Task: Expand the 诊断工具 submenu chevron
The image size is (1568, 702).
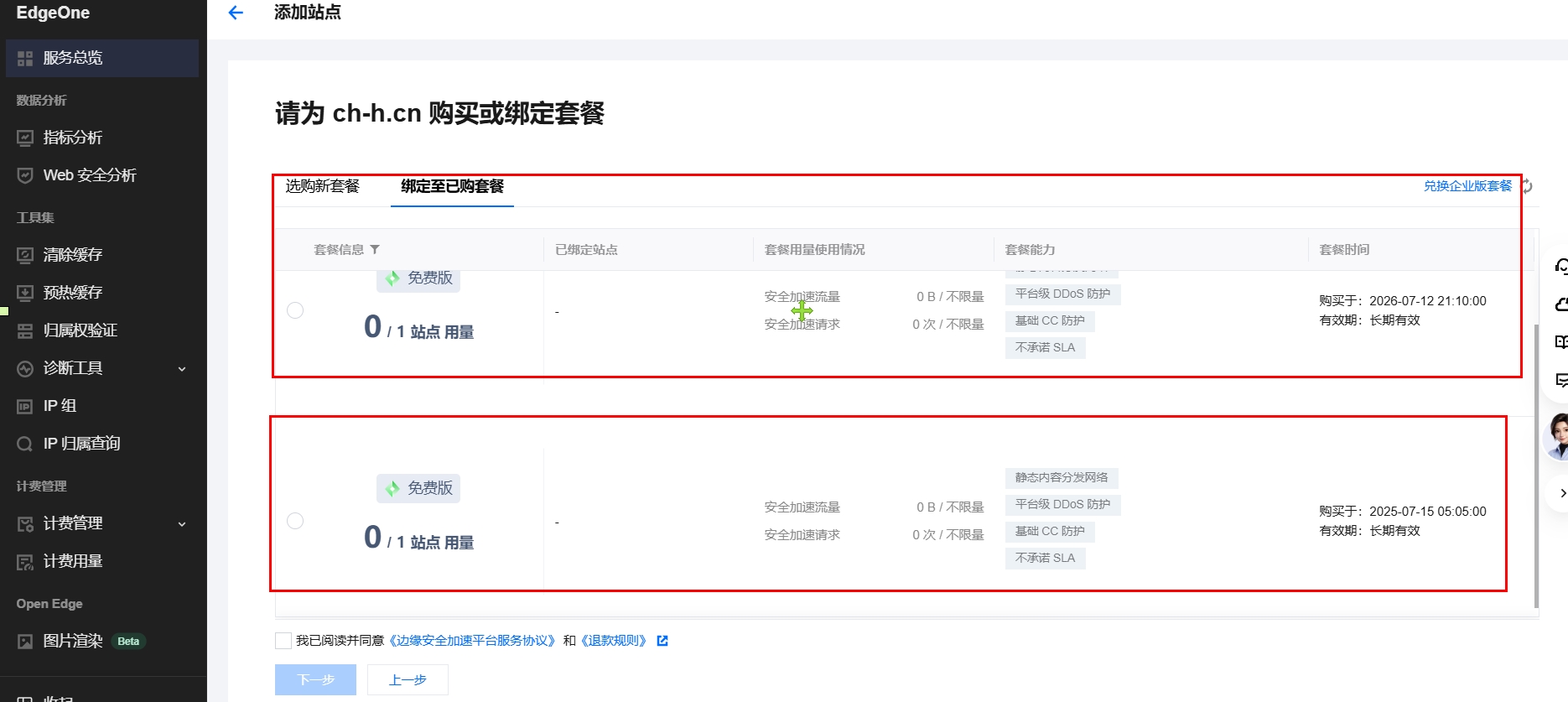Action: pos(182,369)
